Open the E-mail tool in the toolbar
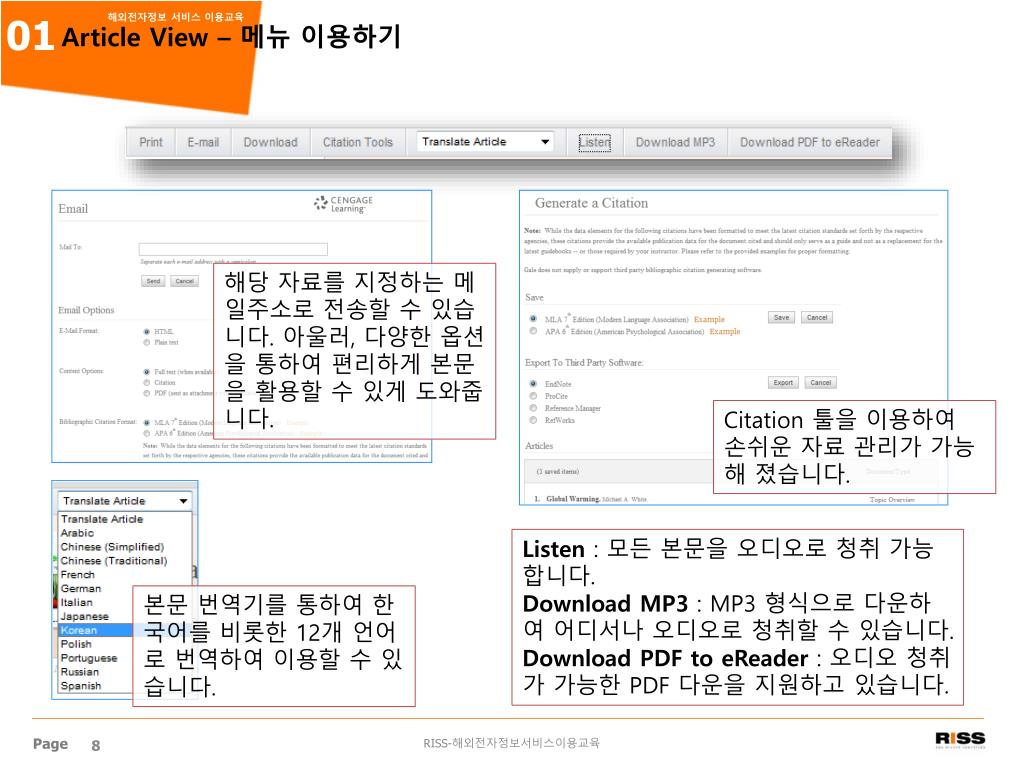 tap(203, 142)
